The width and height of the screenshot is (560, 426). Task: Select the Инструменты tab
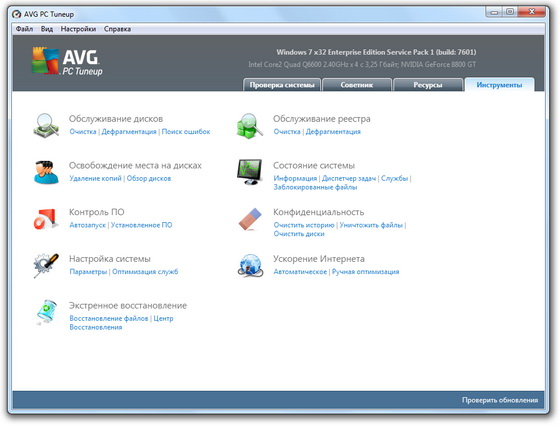click(499, 85)
